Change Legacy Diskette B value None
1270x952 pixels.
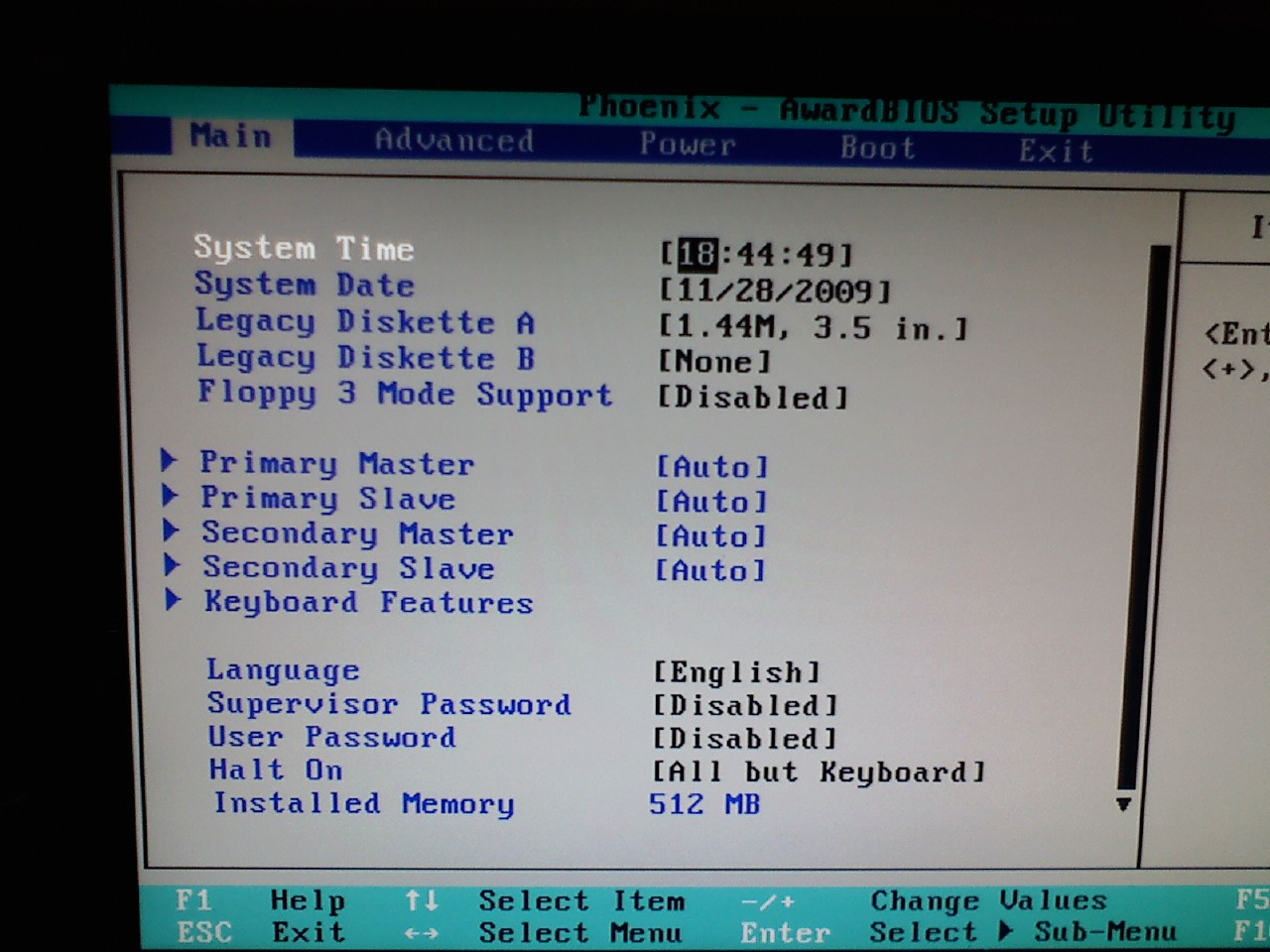[714, 361]
